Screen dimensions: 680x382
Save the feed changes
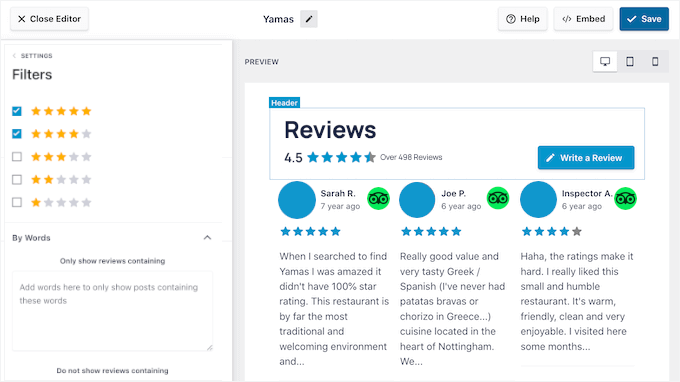tap(644, 19)
